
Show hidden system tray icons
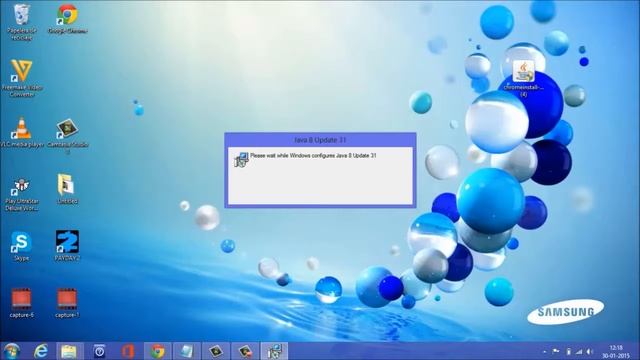click(x=545, y=351)
